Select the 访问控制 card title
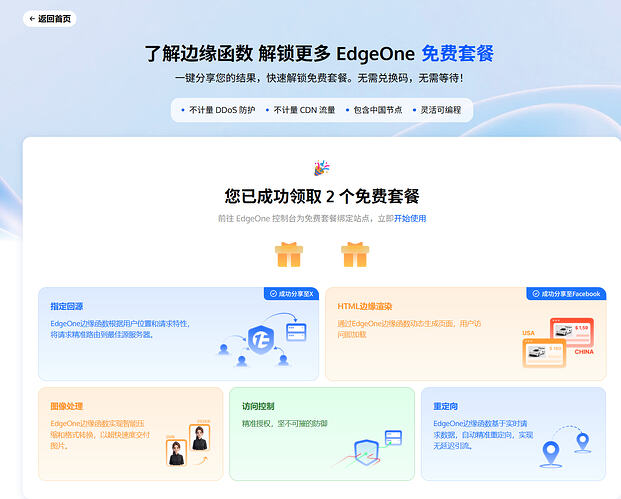The image size is (621, 499). (x=258, y=406)
